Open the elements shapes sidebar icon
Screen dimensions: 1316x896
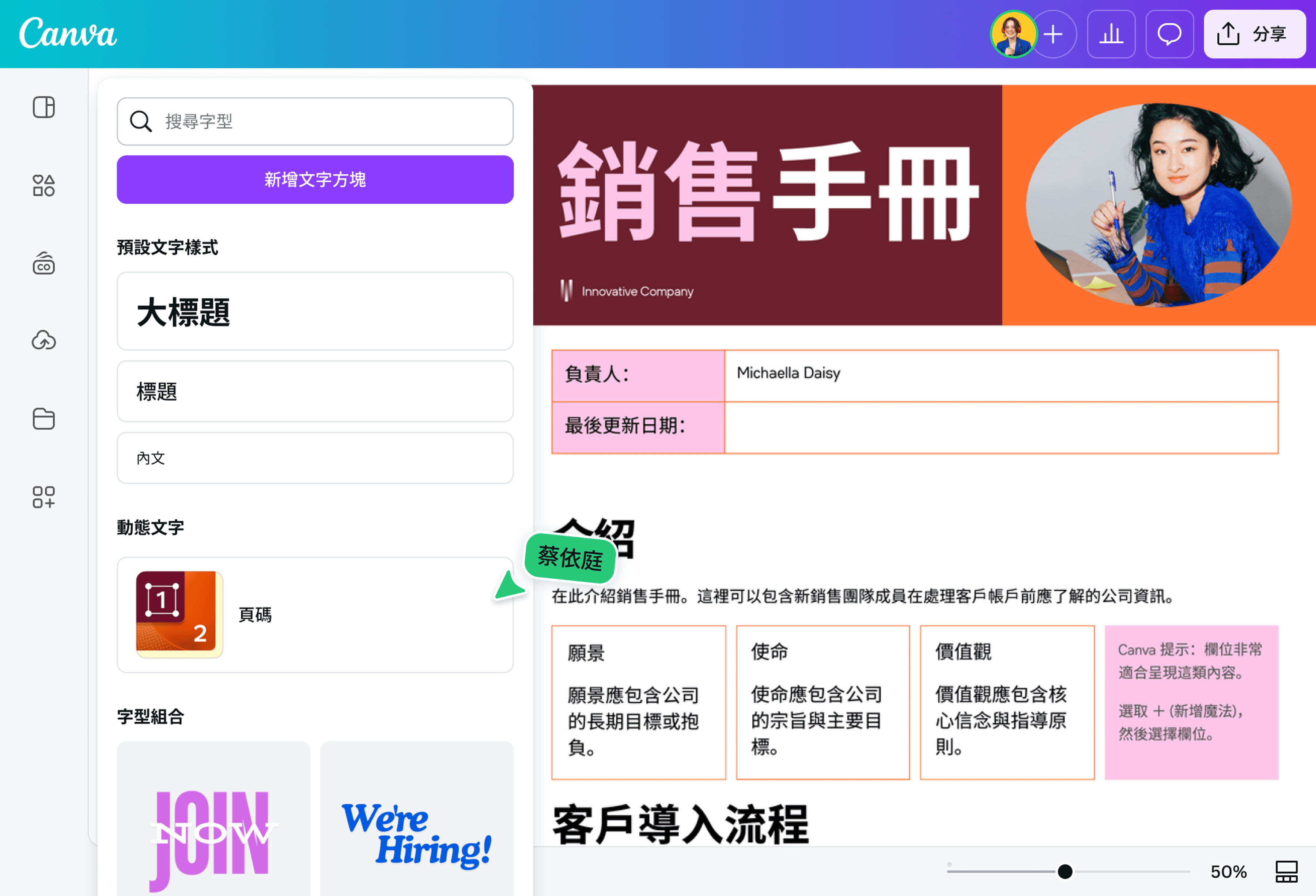tap(44, 185)
